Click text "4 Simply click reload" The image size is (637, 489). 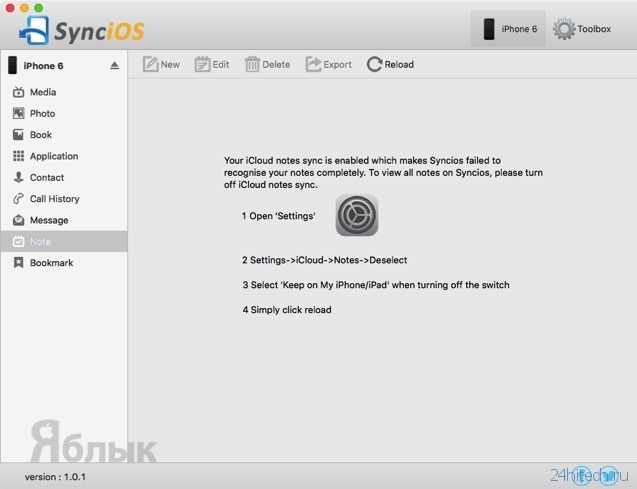coord(287,310)
